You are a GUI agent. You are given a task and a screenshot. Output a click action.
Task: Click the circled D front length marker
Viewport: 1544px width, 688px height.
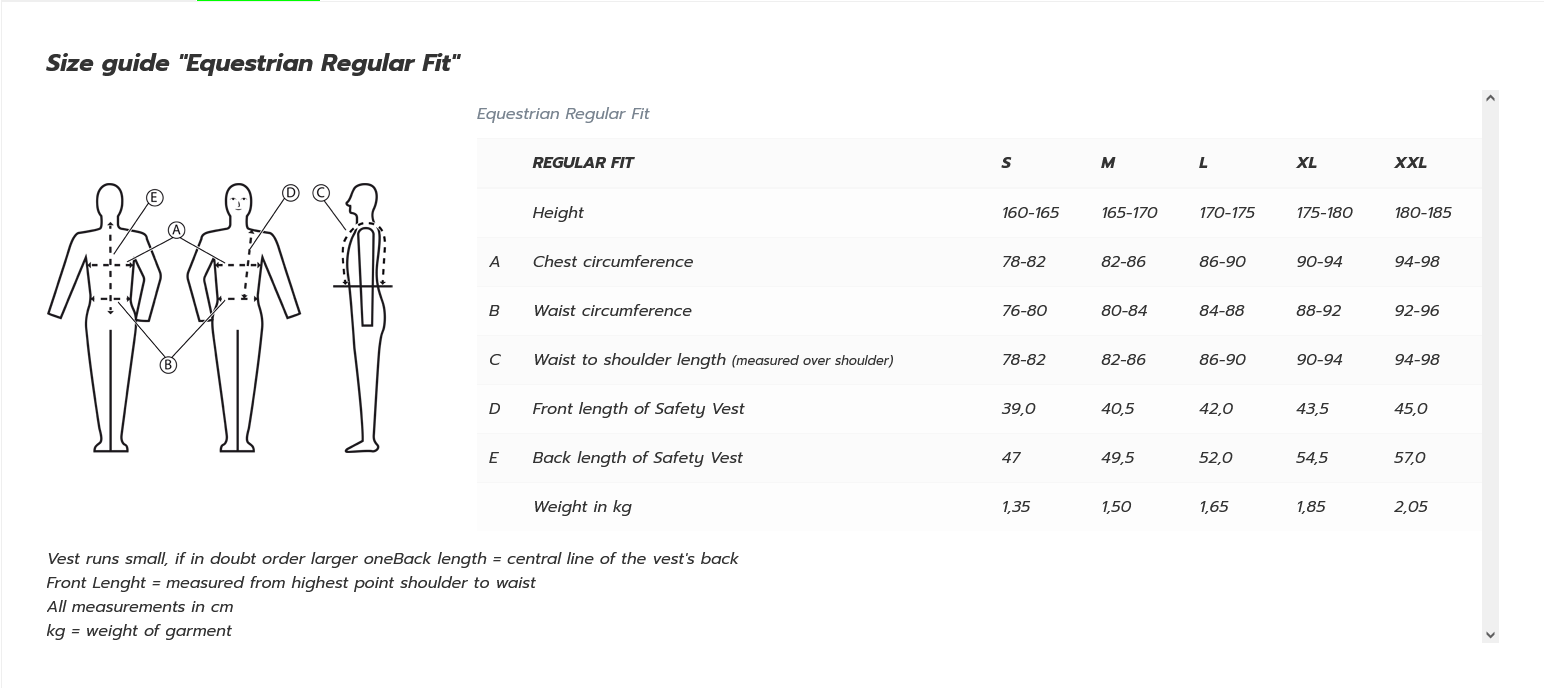click(x=290, y=192)
